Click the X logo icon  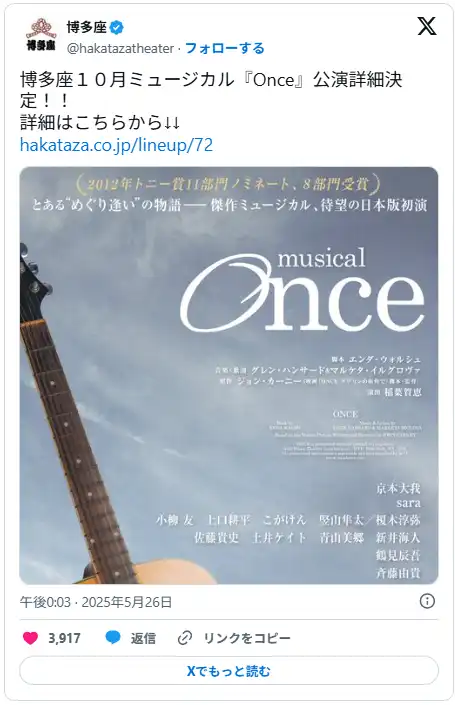(427, 26)
